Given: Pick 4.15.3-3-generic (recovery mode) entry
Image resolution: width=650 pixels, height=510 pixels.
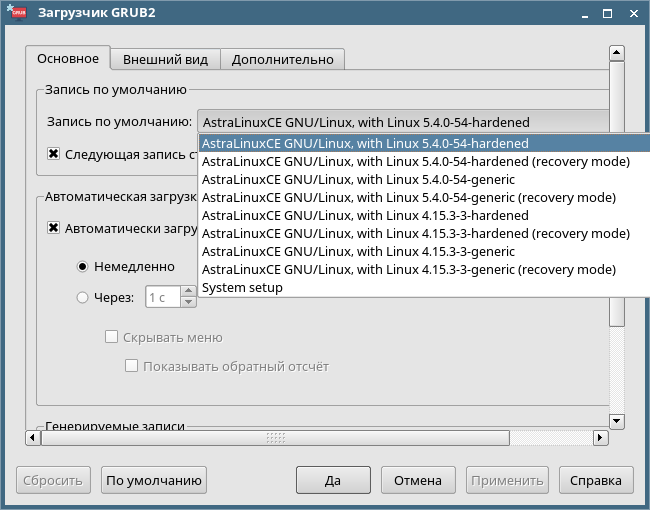Looking at the screenshot, I should [x=424, y=270].
